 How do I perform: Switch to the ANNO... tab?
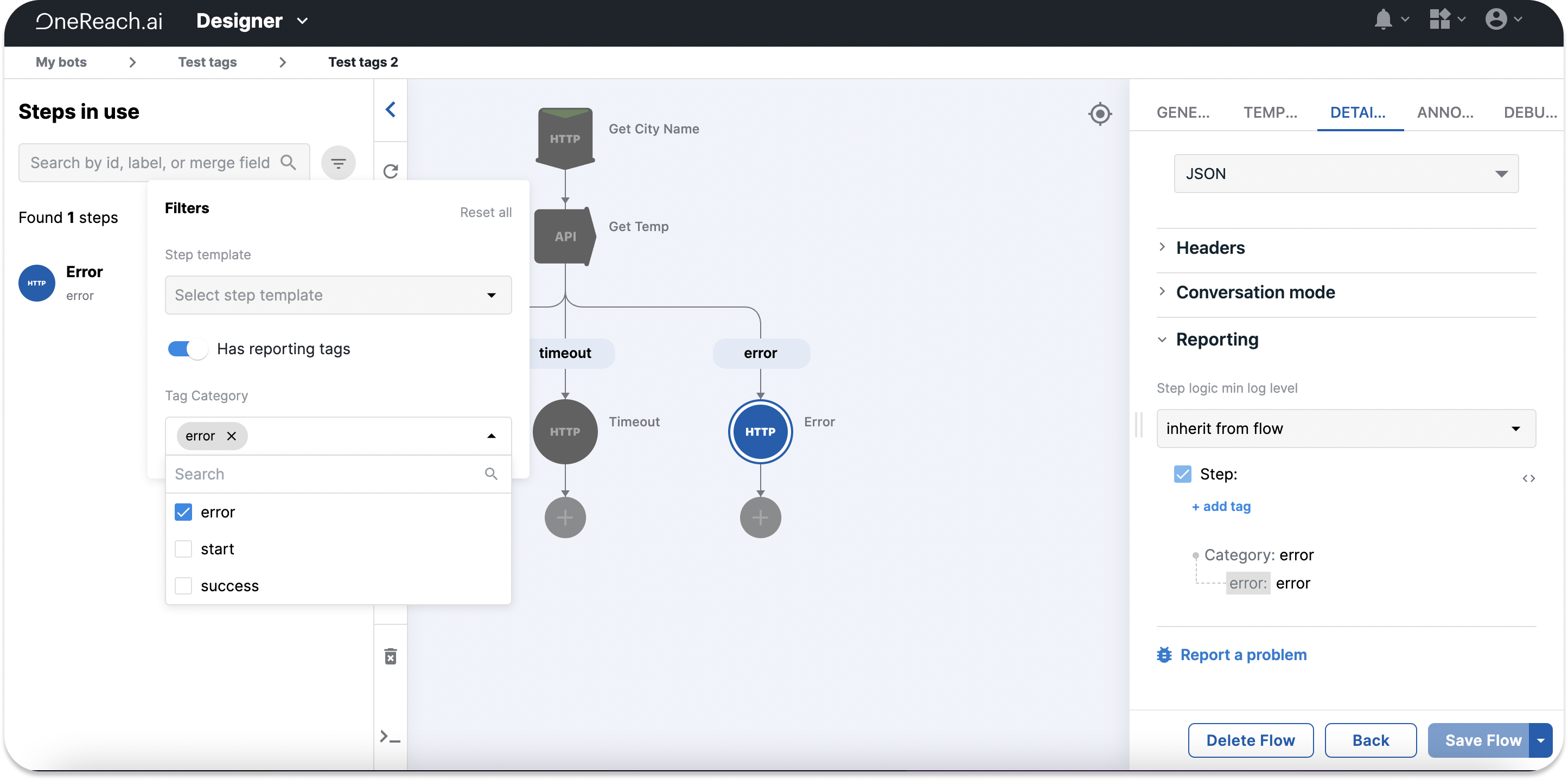point(1445,113)
